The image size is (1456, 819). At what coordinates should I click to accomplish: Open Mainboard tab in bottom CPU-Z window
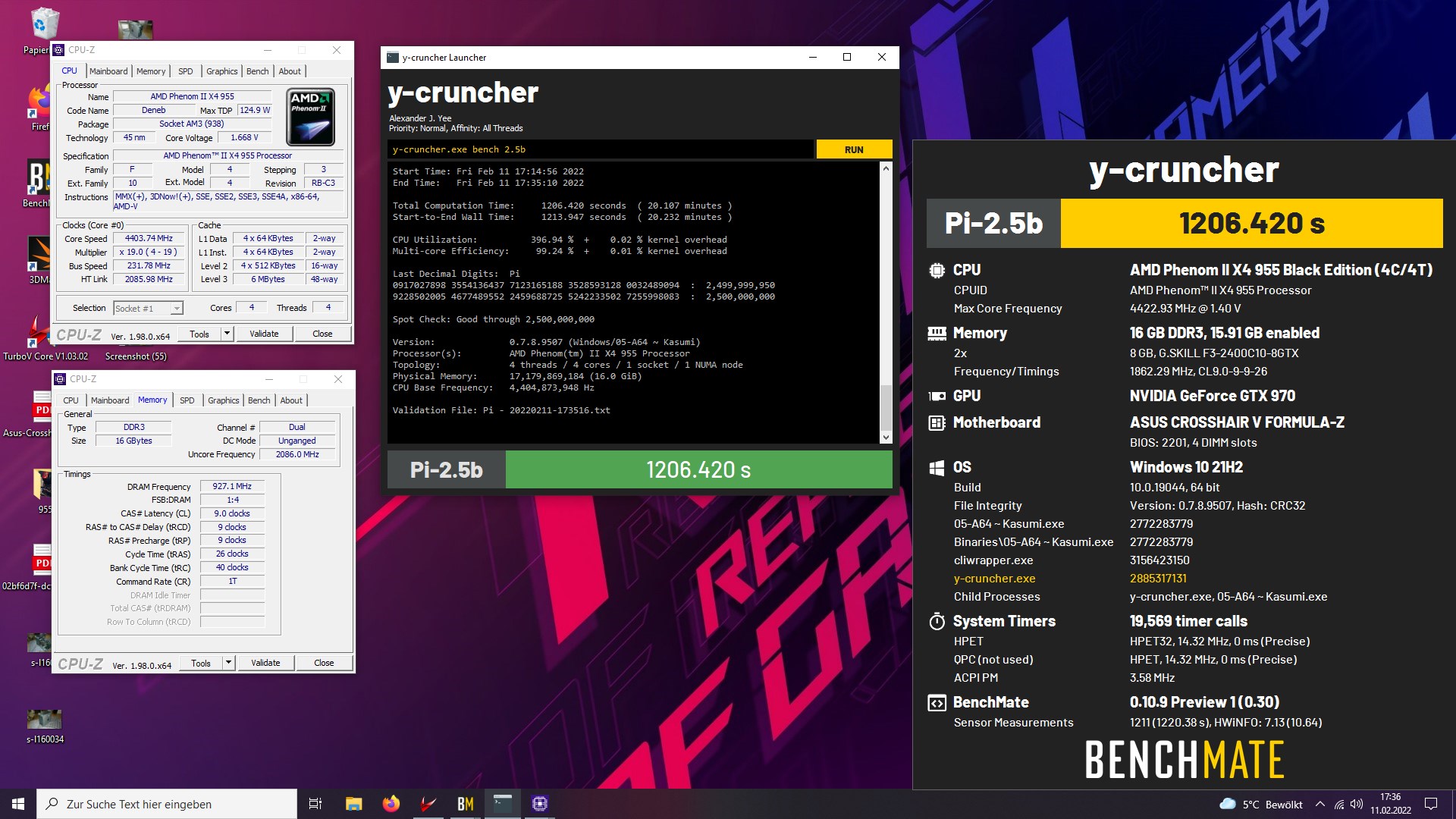pyautogui.click(x=110, y=400)
